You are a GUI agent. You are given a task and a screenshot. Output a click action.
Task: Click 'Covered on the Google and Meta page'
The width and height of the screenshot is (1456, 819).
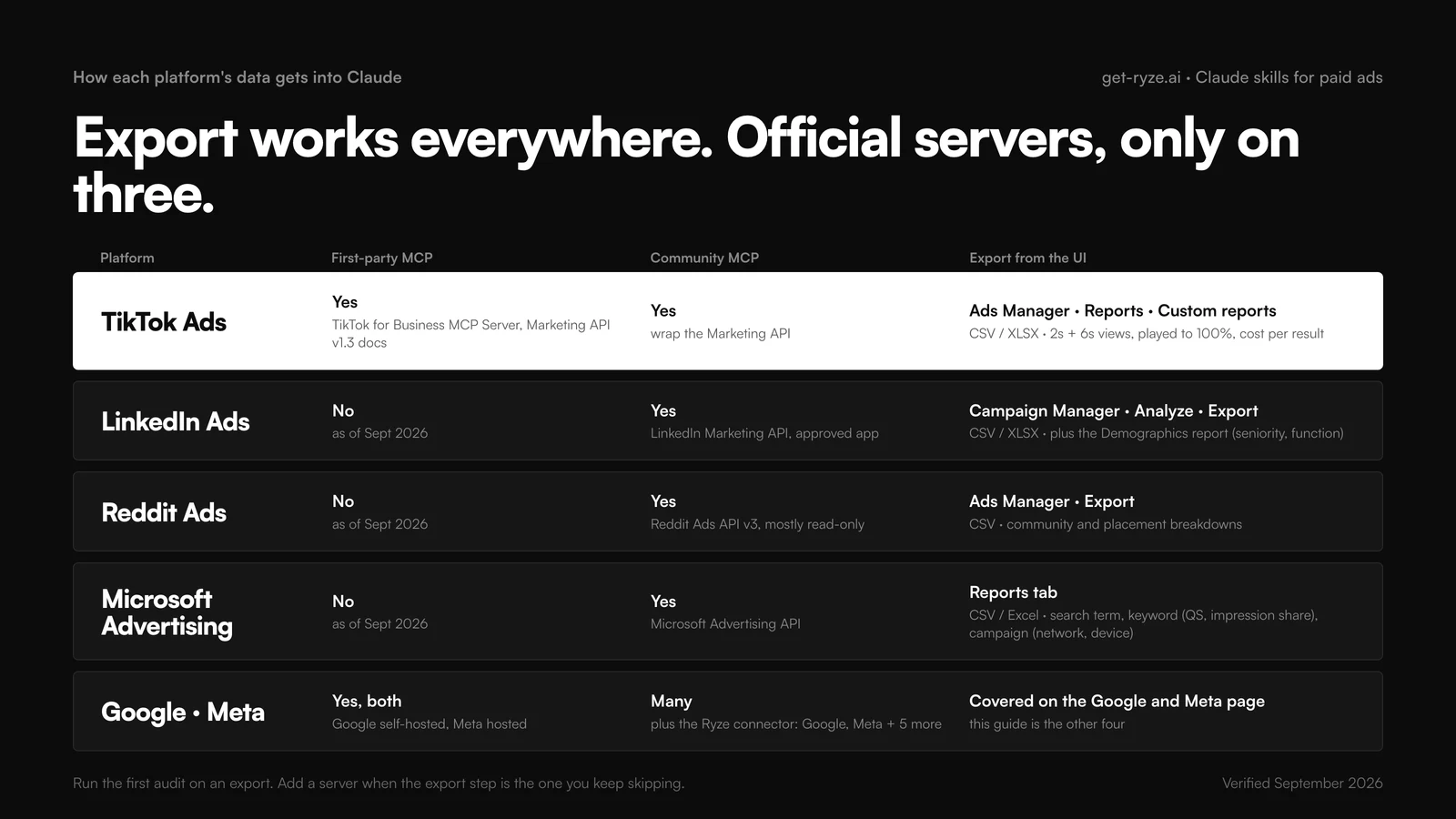[x=1117, y=702]
